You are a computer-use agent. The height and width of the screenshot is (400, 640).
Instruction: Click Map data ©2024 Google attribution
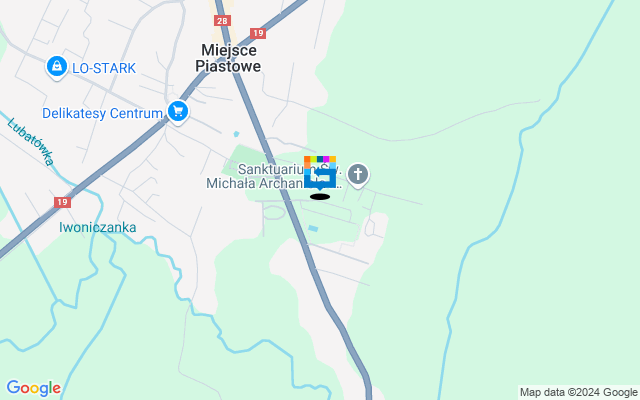[579, 393]
